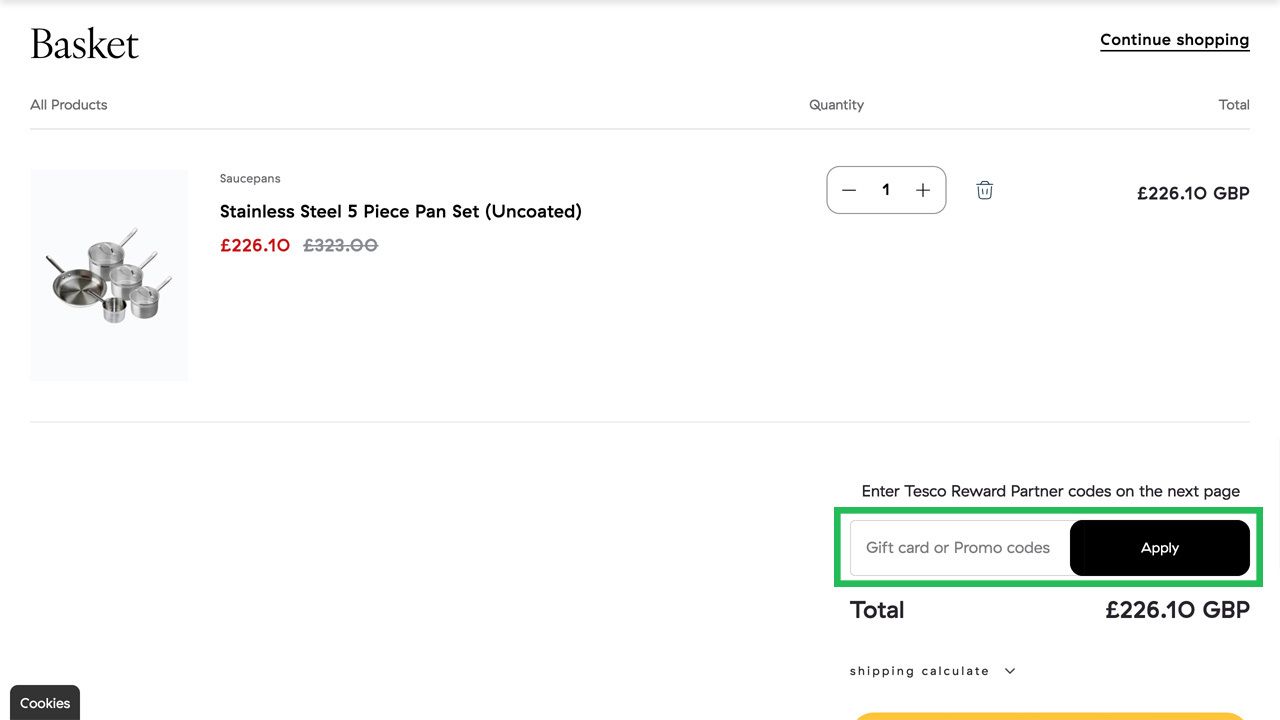Viewport: 1280px width, 720px height.
Task: Click the Gift card or Promo codes field
Action: pos(957,547)
